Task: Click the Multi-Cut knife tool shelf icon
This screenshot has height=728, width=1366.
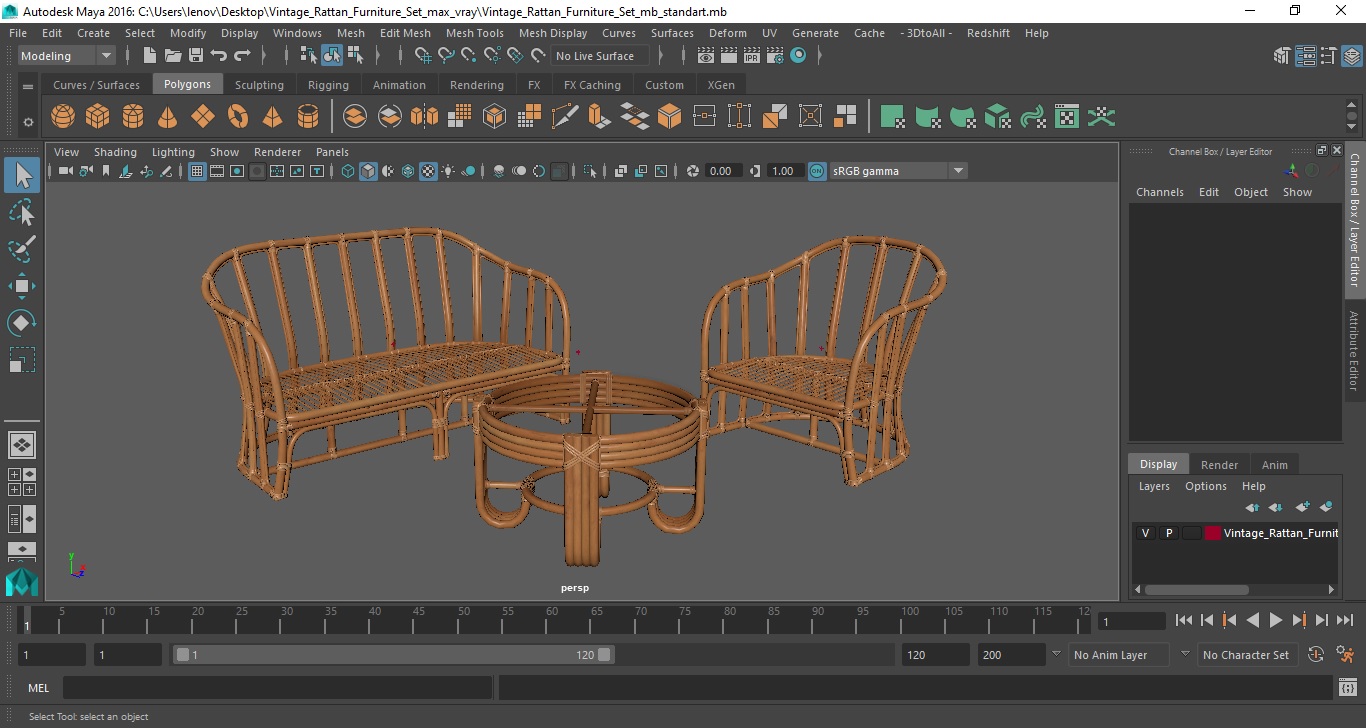Action: pyautogui.click(x=565, y=117)
